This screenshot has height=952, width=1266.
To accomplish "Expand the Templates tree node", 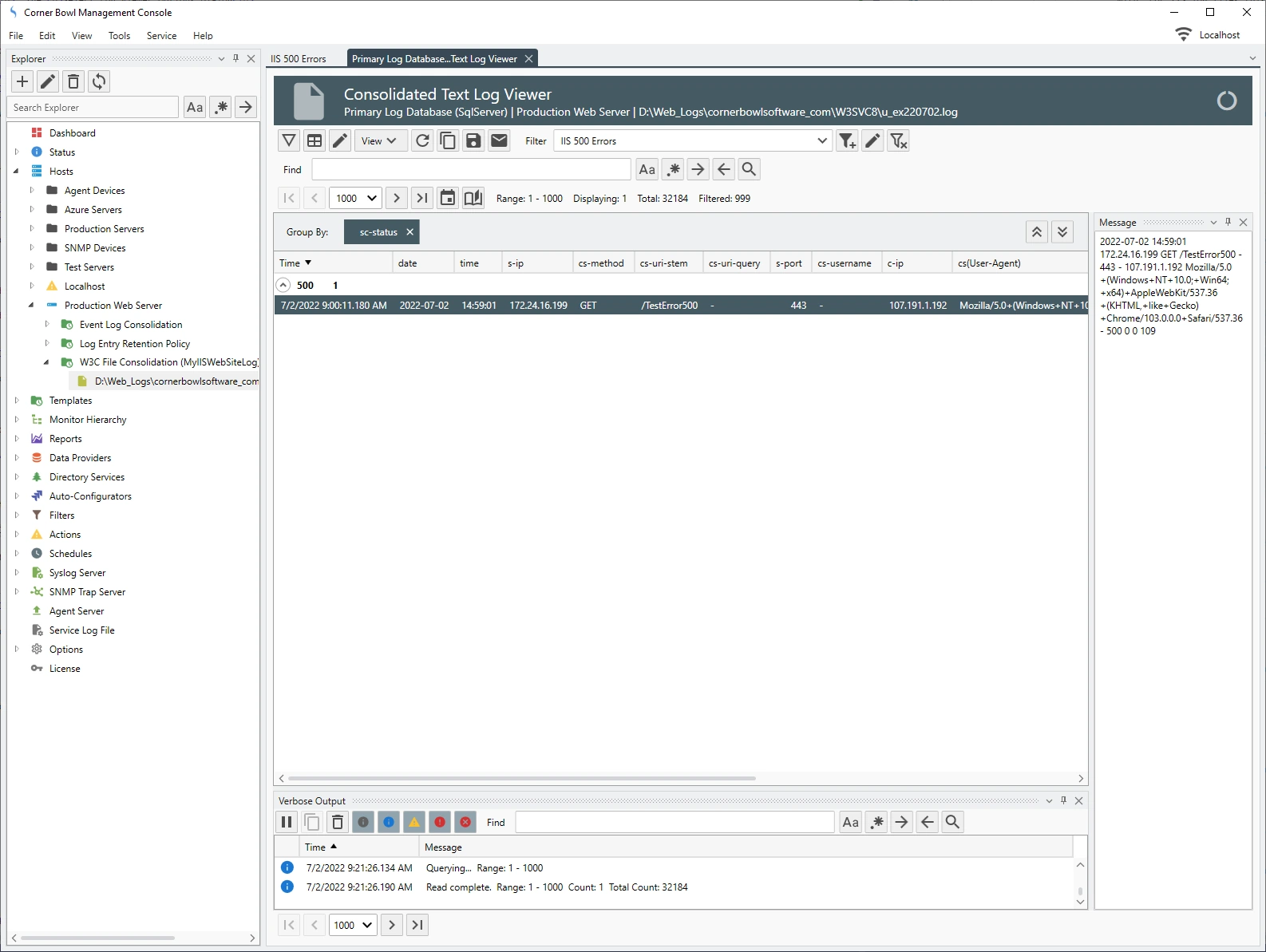I will 17,401.
